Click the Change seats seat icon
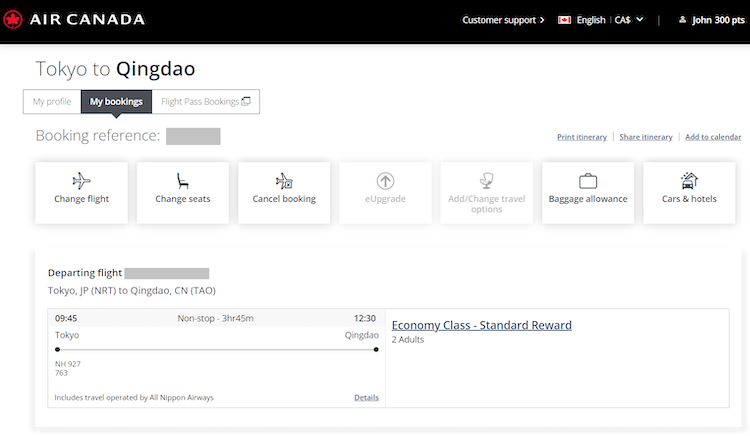750x436 pixels. (183, 181)
